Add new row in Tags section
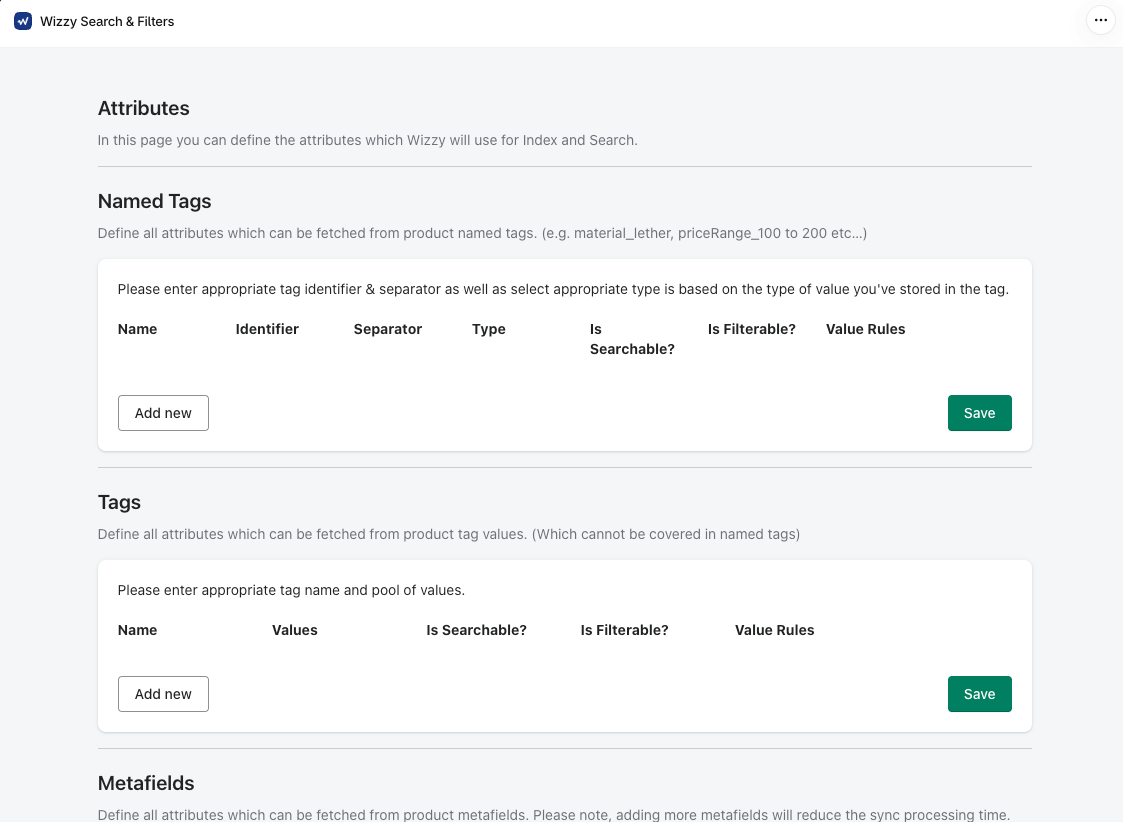Screen dimensions: 1123x822 pyautogui.click(x=163, y=694)
